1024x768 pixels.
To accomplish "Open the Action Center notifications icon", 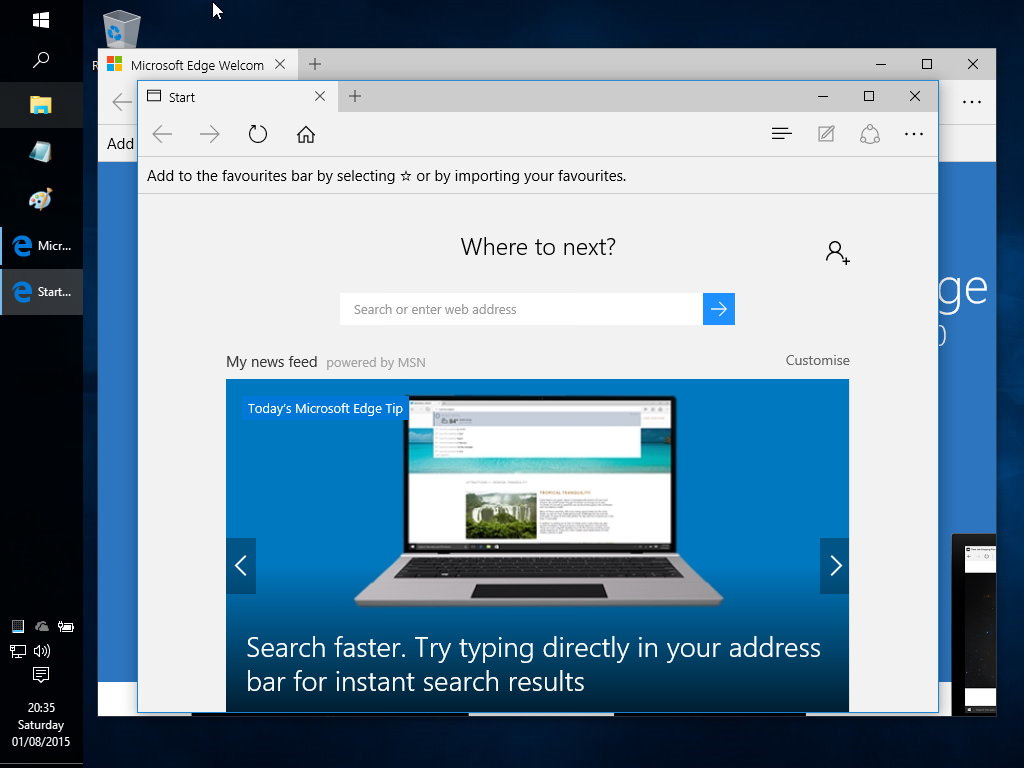I will coord(40,675).
